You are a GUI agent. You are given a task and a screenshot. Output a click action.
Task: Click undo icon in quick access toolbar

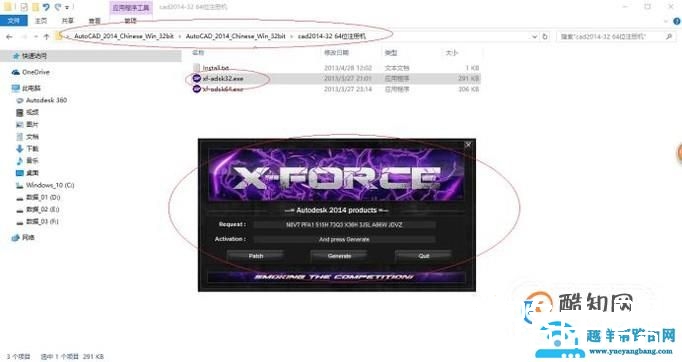46,7
